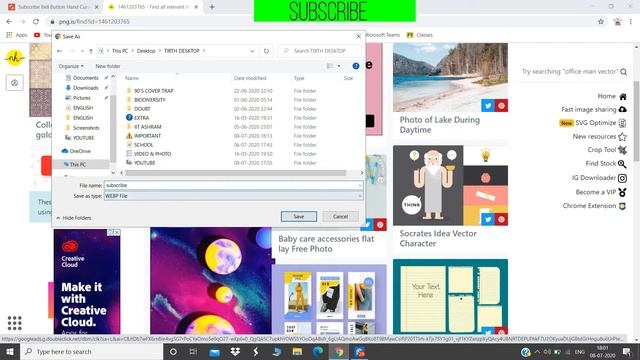The image size is (640, 360).
Task: Select the IMPORTANT folder
Action: (147, 136)
